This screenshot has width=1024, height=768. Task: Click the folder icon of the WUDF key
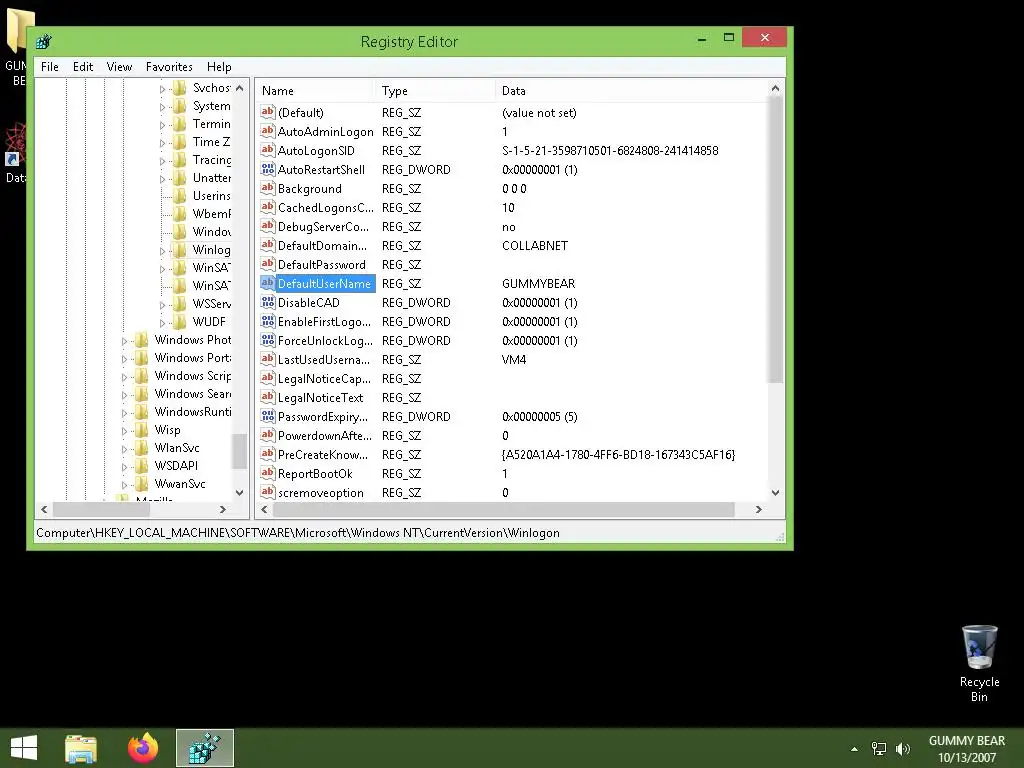coord(180,321)
